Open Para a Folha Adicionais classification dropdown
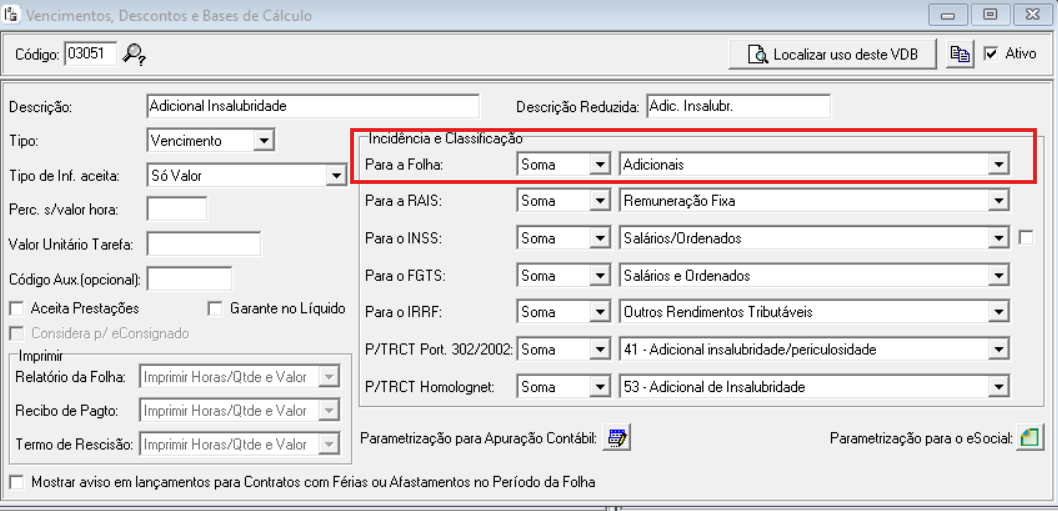 (x=997, y=165)
